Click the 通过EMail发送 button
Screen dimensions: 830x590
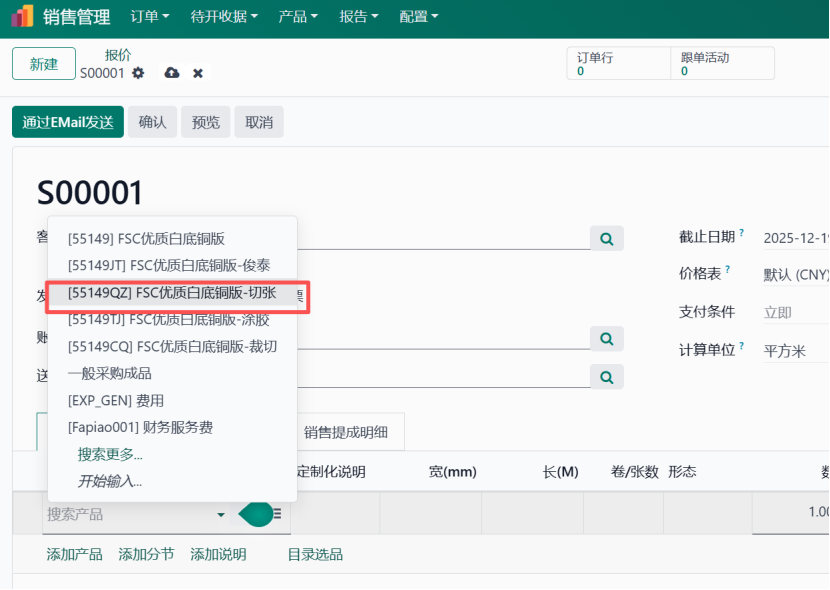click(x=66, y=122)
